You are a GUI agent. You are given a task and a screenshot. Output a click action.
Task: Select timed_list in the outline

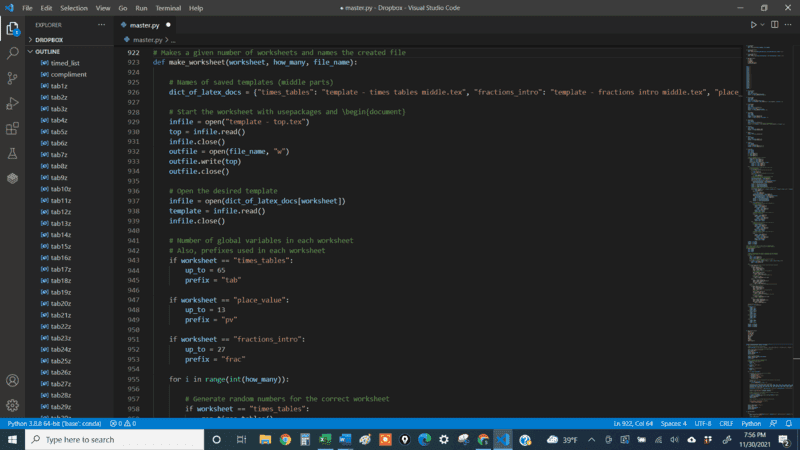(x=65, y=63)
